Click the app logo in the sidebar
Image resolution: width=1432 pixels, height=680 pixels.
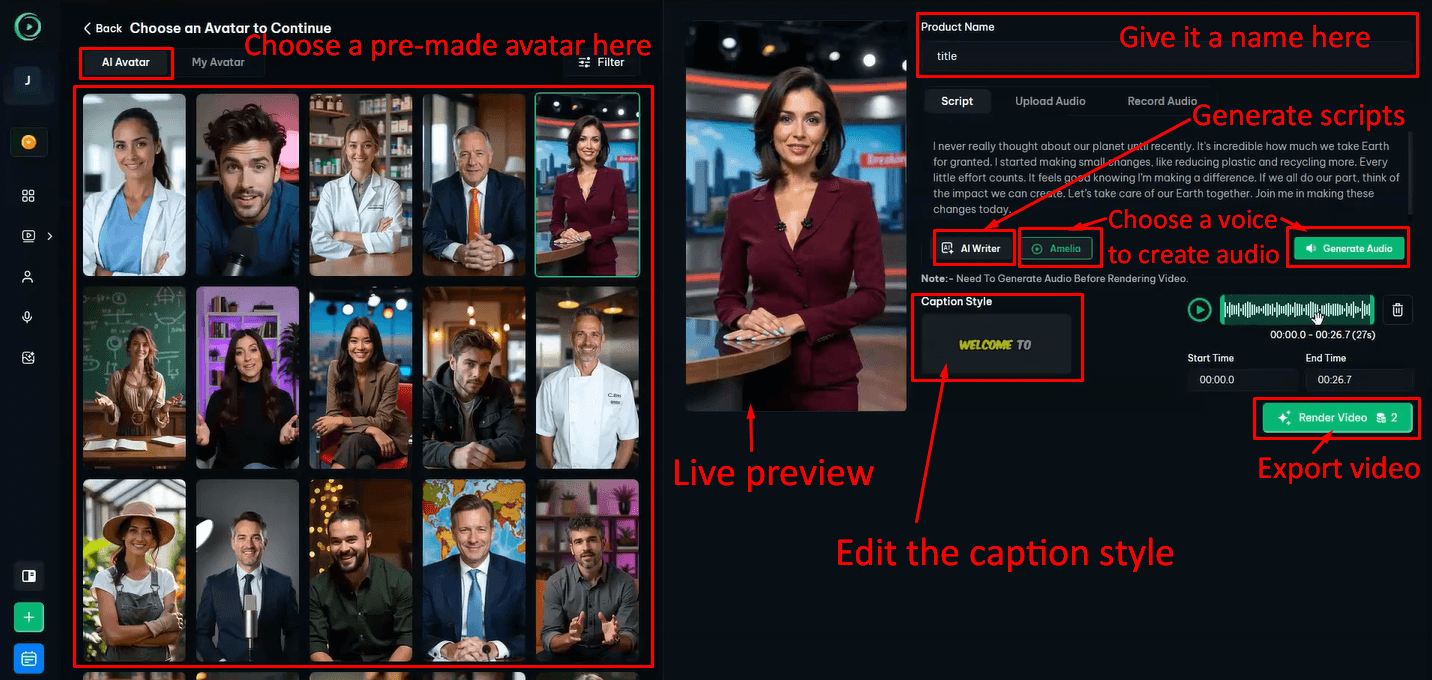pyautogui.click(x=28, y=27)
